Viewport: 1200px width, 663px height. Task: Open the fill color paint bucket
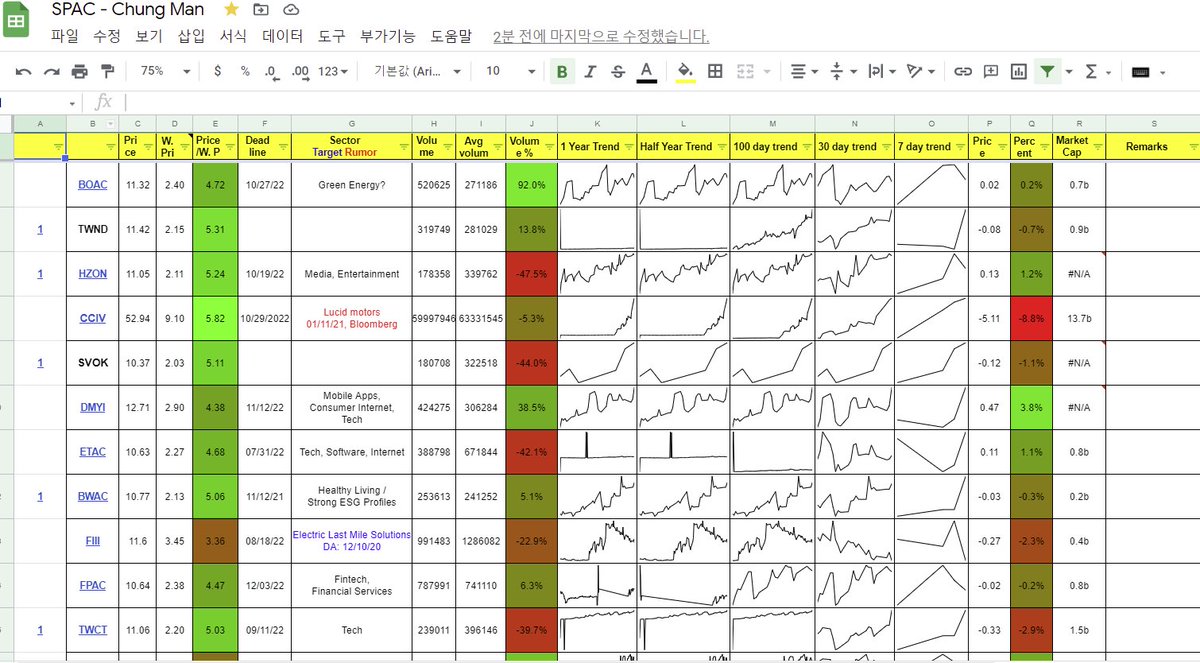point(685,72)
